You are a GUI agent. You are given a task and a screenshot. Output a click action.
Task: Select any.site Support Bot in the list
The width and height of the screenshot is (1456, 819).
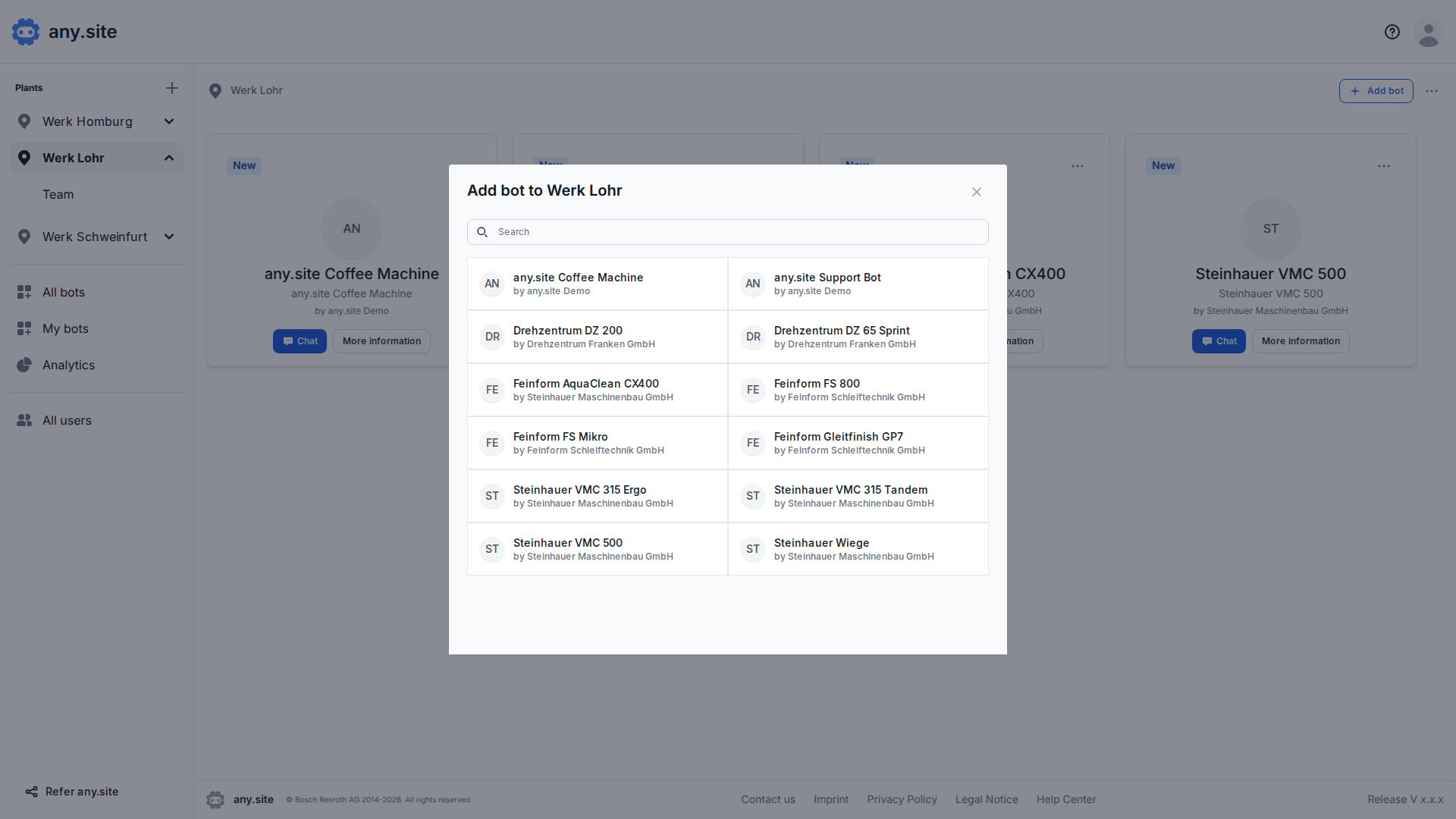click(858, 284)
